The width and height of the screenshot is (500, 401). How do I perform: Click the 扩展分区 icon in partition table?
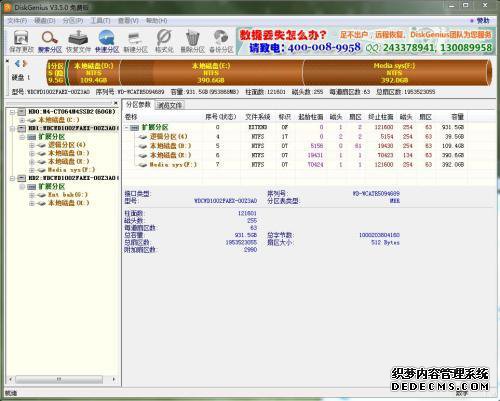tap(135, 127)
